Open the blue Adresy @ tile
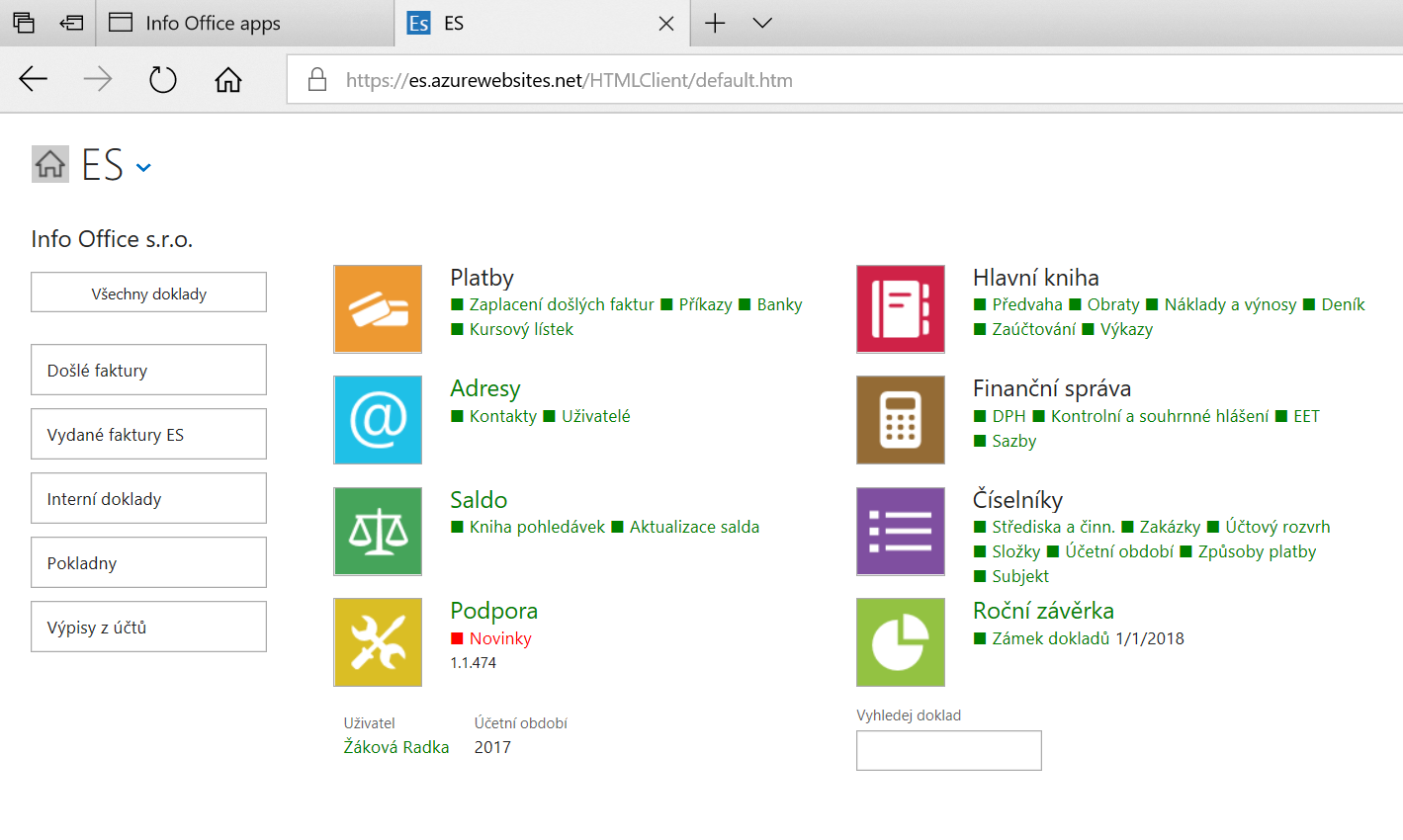Image resolution: width=1403 pixels, height=840 pixels. click(x=378, y=420)
